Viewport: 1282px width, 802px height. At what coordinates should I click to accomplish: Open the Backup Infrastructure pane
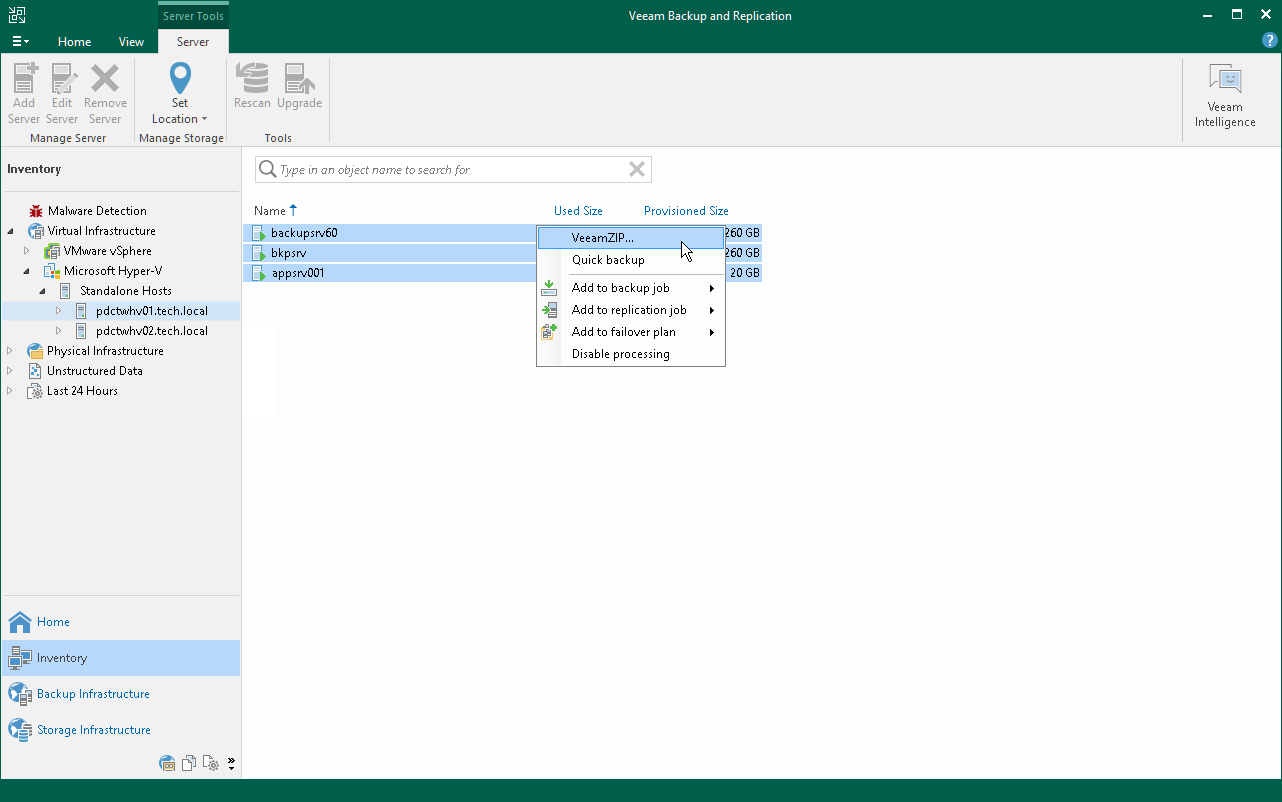(120, 694)
